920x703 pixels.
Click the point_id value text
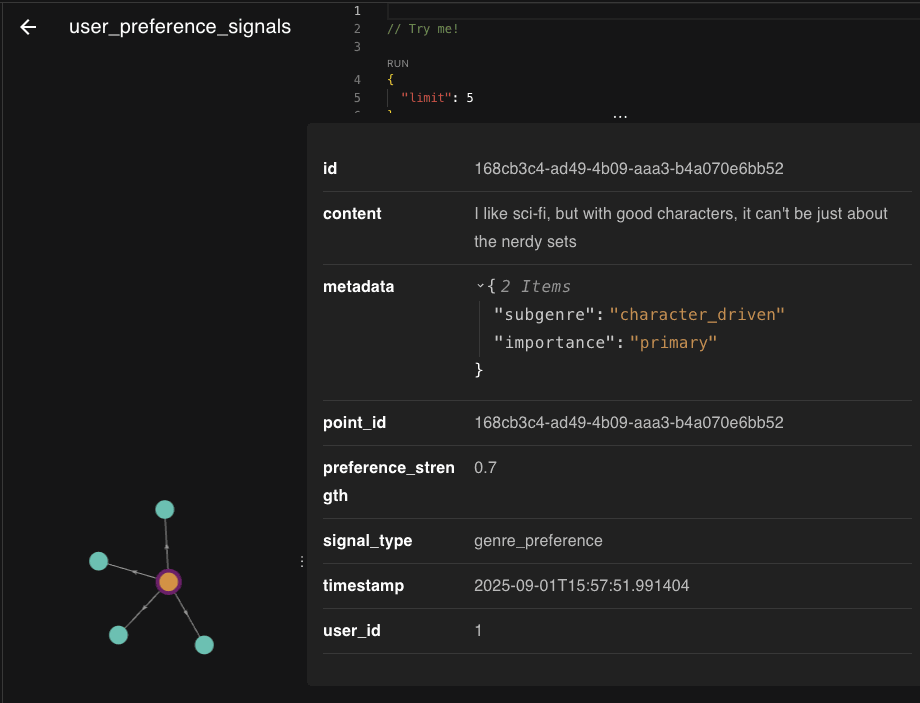point(628,423)
